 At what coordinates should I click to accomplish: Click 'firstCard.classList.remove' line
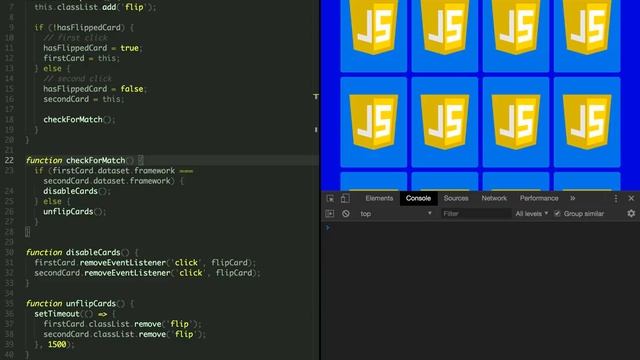coord(123,324)
